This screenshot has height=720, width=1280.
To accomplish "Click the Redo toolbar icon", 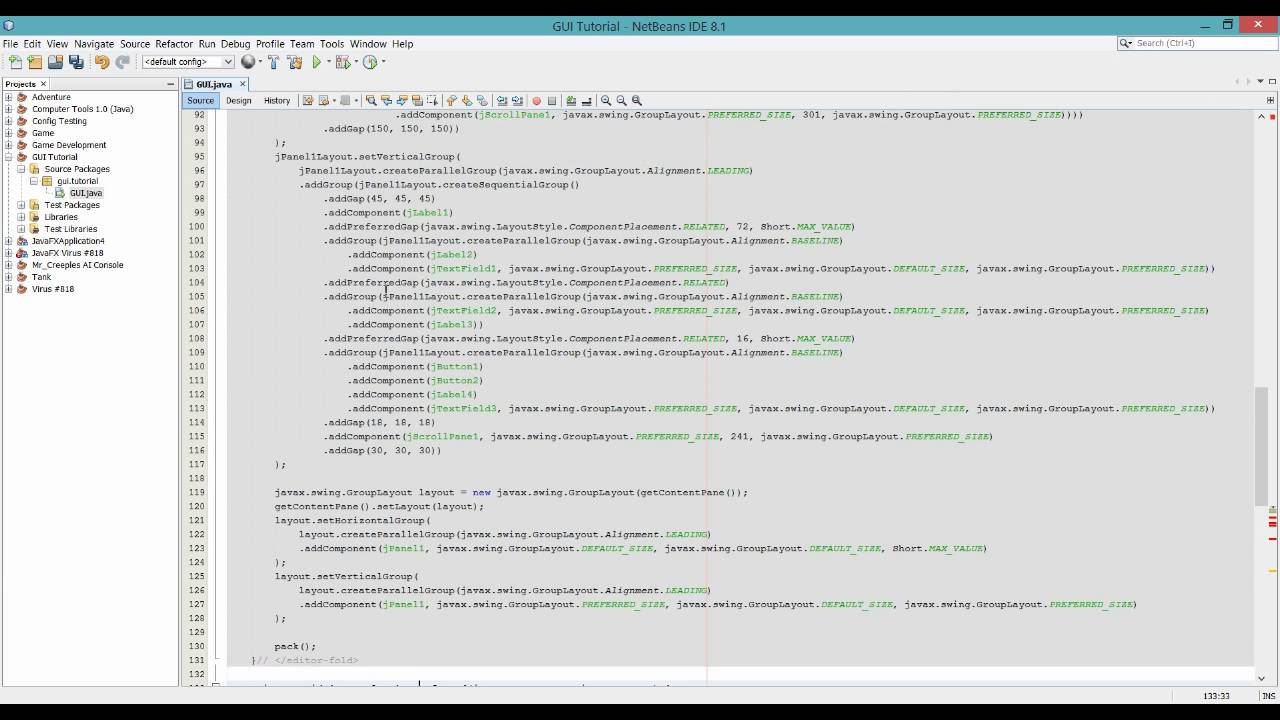I will point(122,62).
